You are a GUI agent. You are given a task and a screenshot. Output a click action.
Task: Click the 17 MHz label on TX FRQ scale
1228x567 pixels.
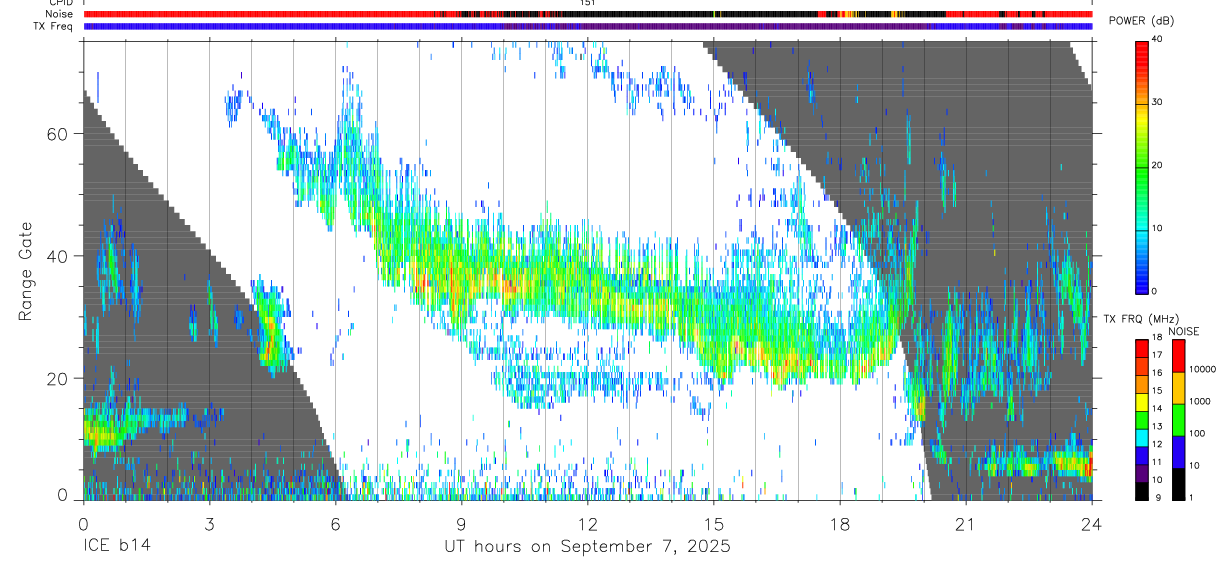pyautogui.click(x=1157, y=355)
